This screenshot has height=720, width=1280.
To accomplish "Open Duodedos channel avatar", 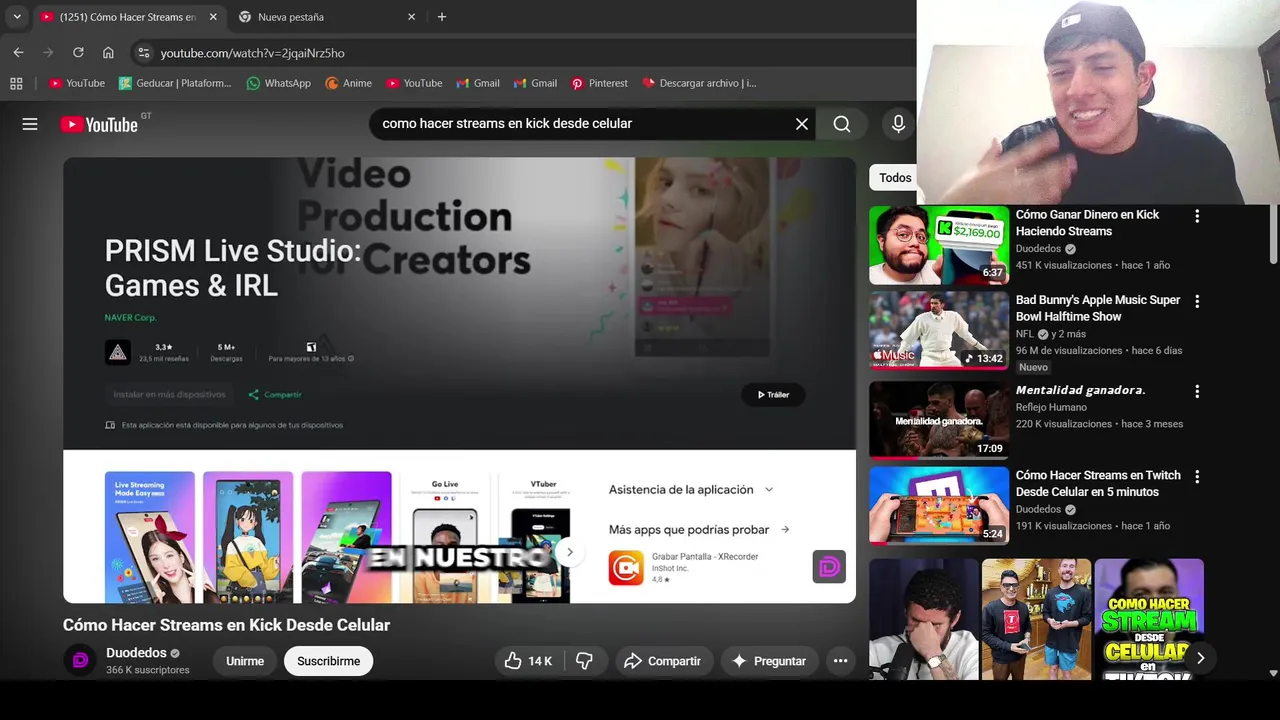I will (x=80, y=661).
